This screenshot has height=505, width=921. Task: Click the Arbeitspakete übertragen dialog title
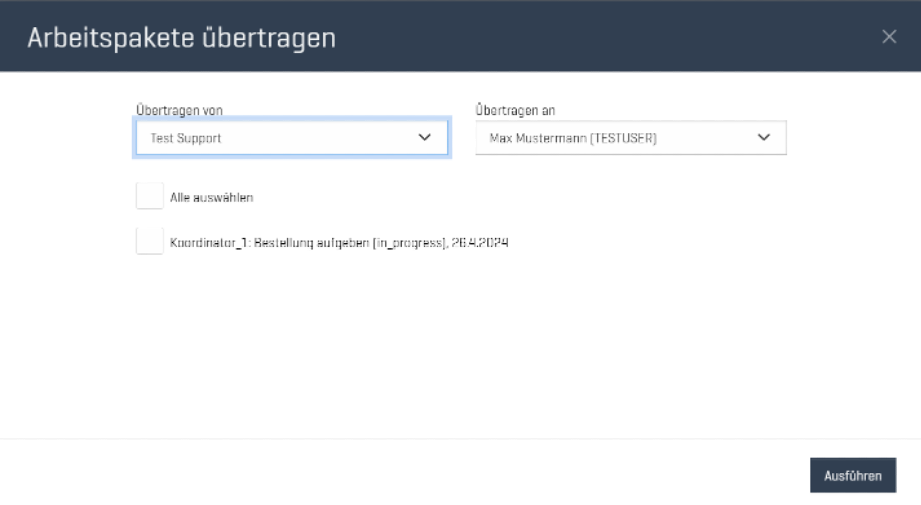[x=181, y=38]
